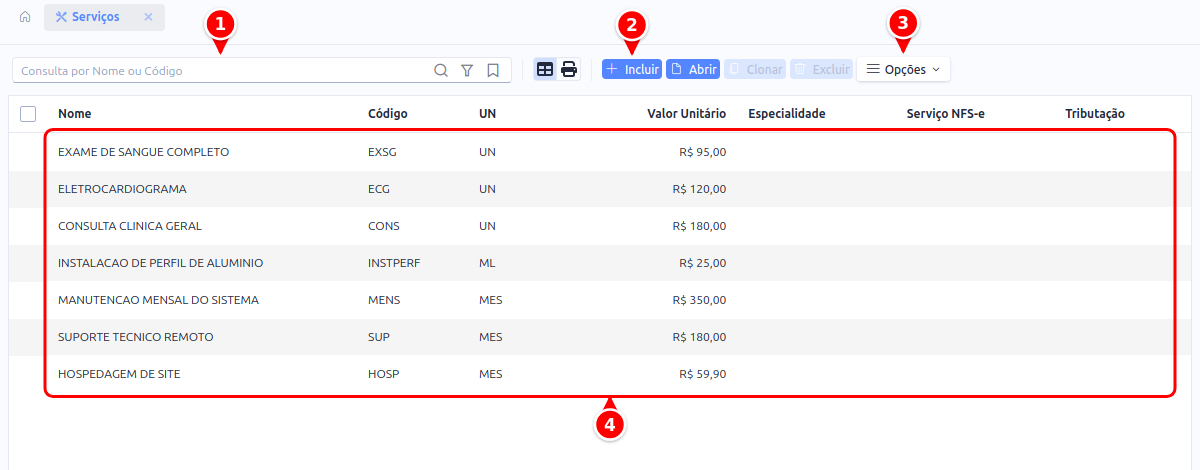Sort by the Código column header

(388, 114)
